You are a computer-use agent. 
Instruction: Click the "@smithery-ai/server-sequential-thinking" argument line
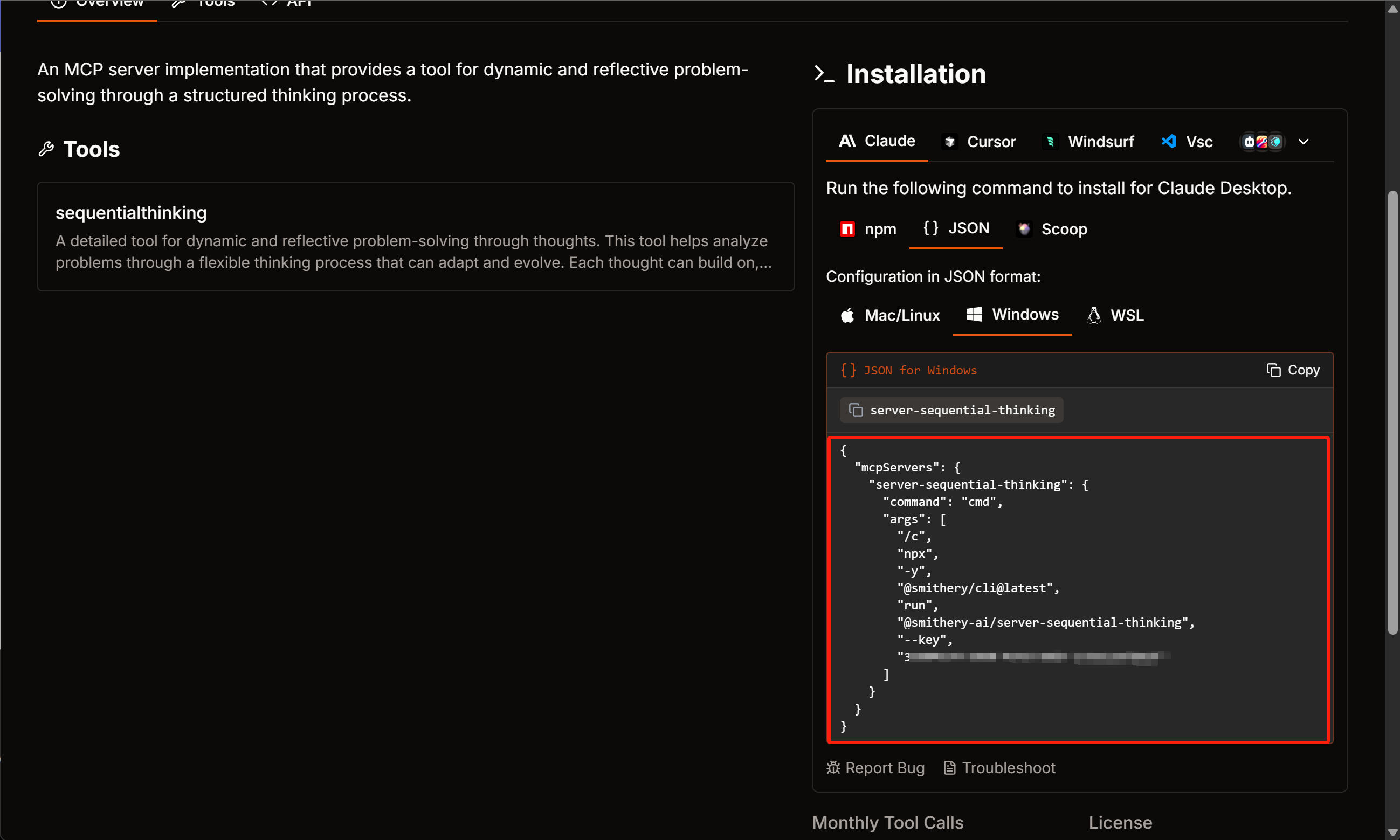1046,623
